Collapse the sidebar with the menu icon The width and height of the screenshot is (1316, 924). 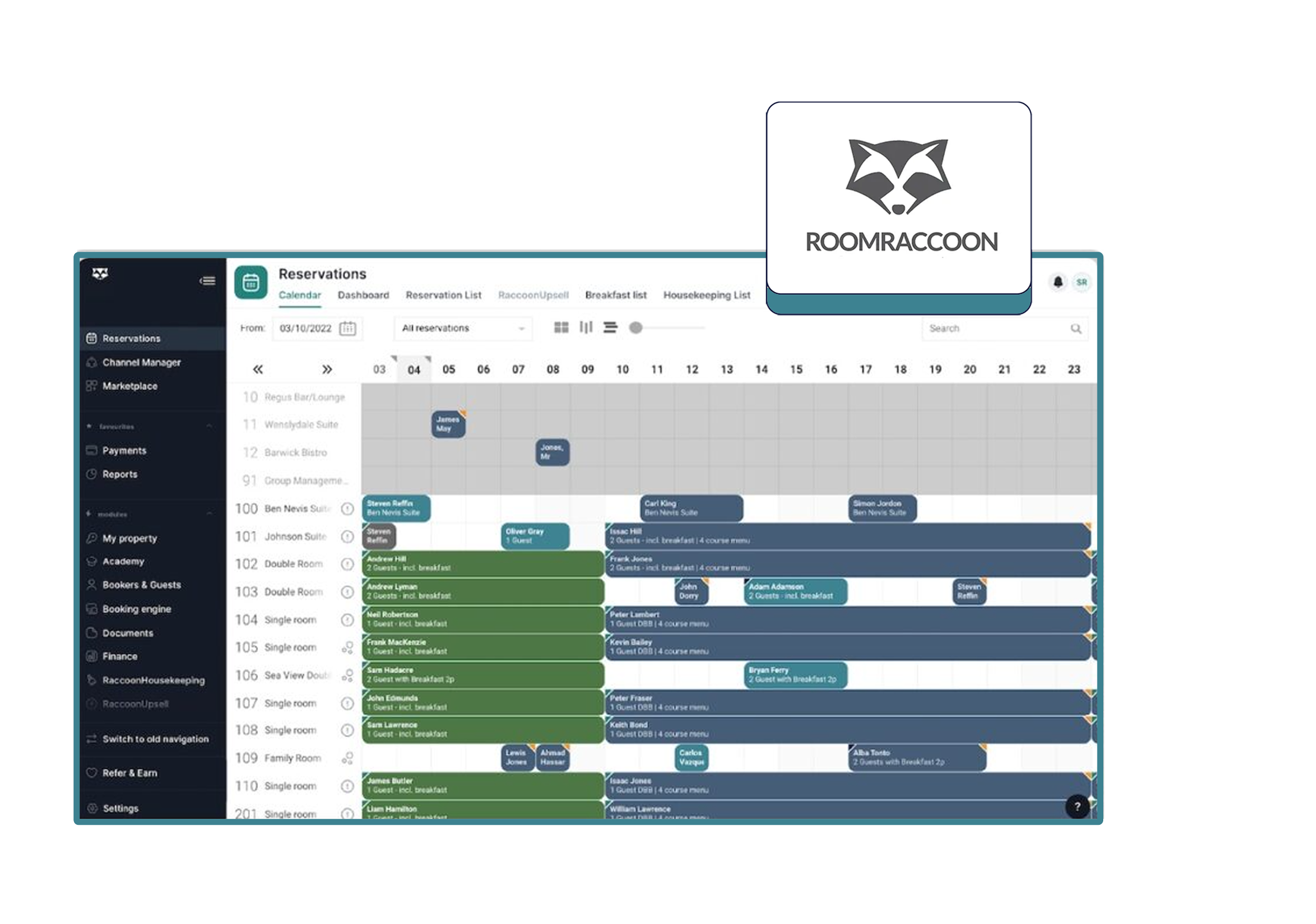tap(208, 281)
